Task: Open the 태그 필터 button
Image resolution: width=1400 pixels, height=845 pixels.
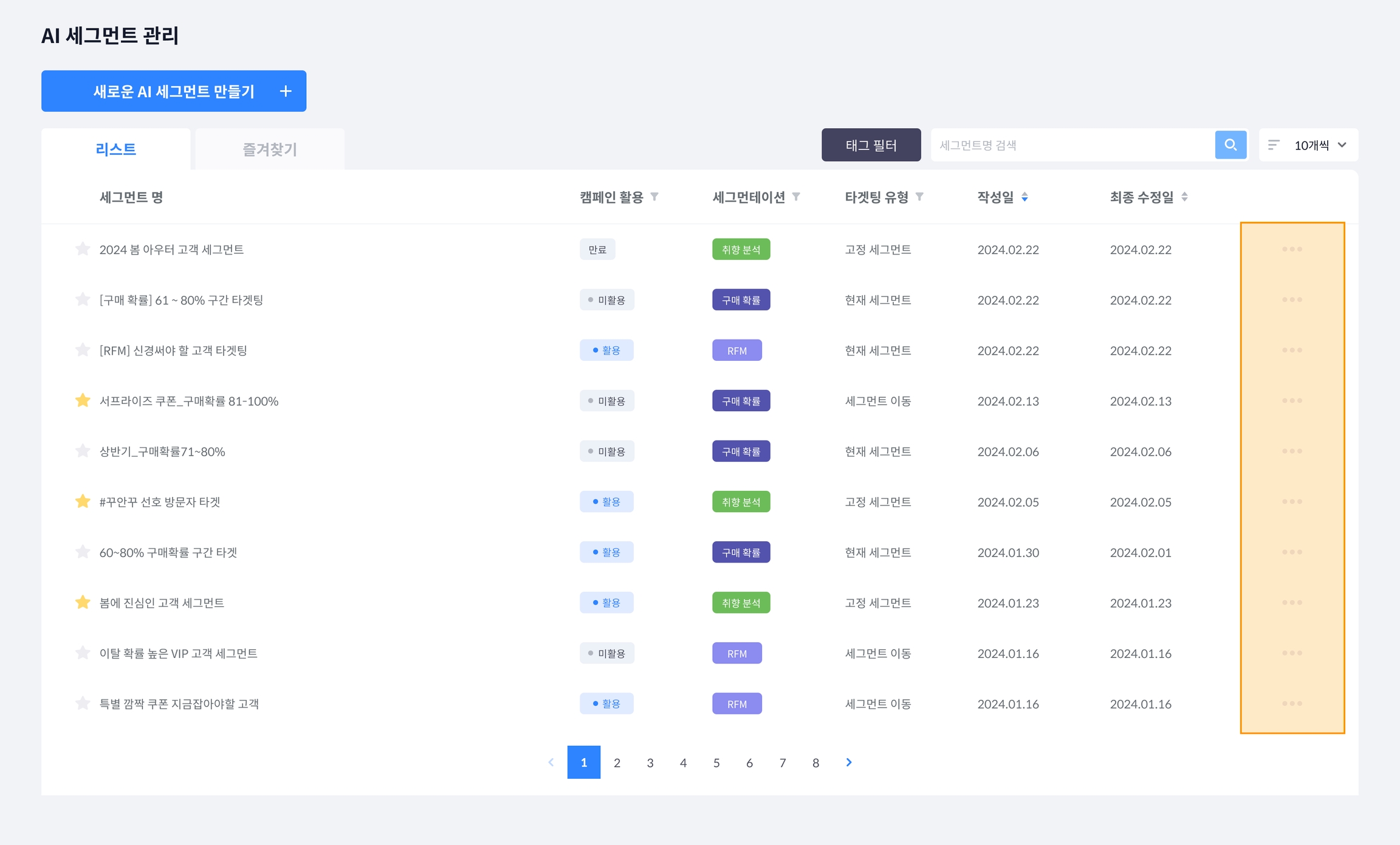Action: coord(871,145)
